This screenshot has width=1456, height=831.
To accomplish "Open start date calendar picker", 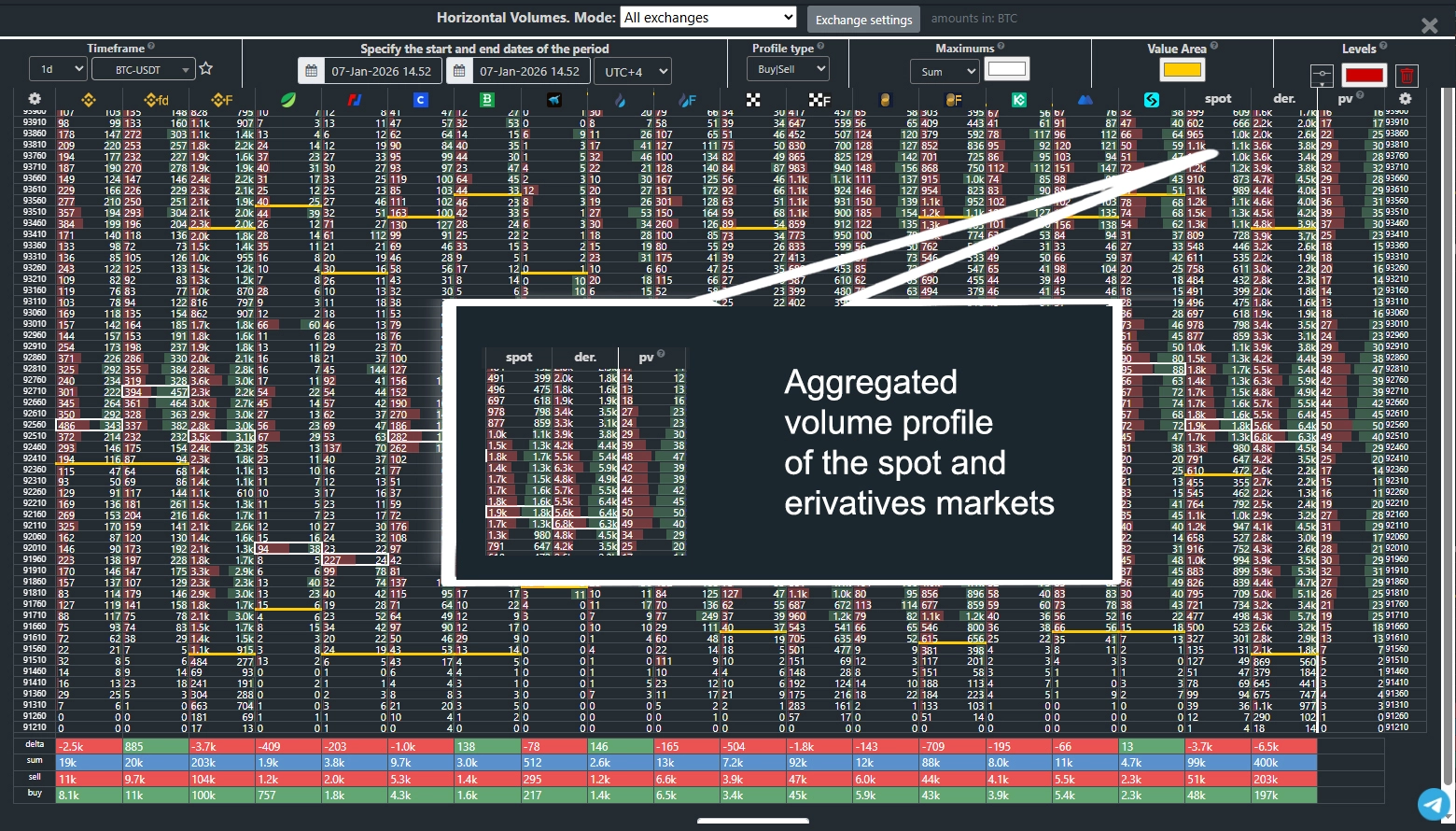I will tap(311, 71).
